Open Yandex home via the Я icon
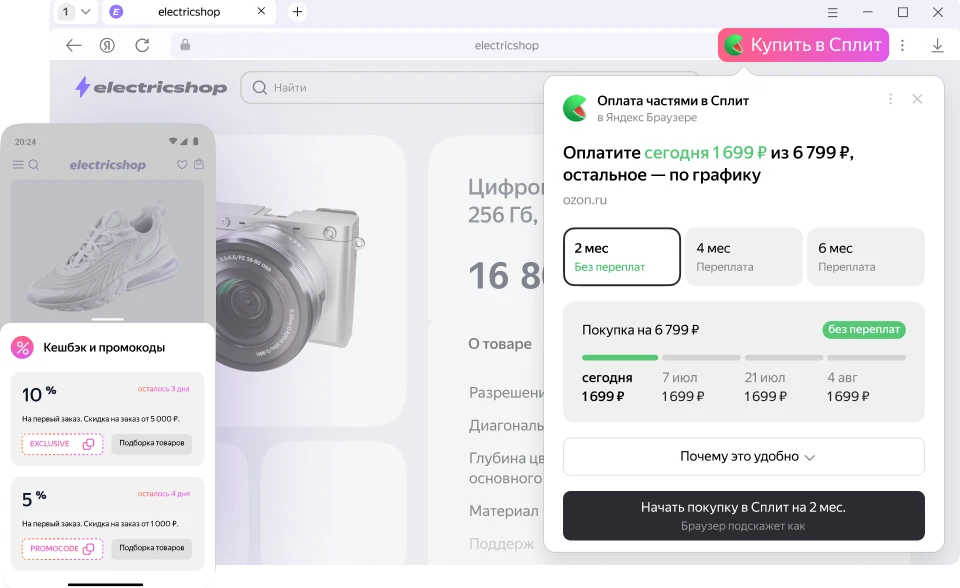960x588 pixels. [x=107, y=45]
